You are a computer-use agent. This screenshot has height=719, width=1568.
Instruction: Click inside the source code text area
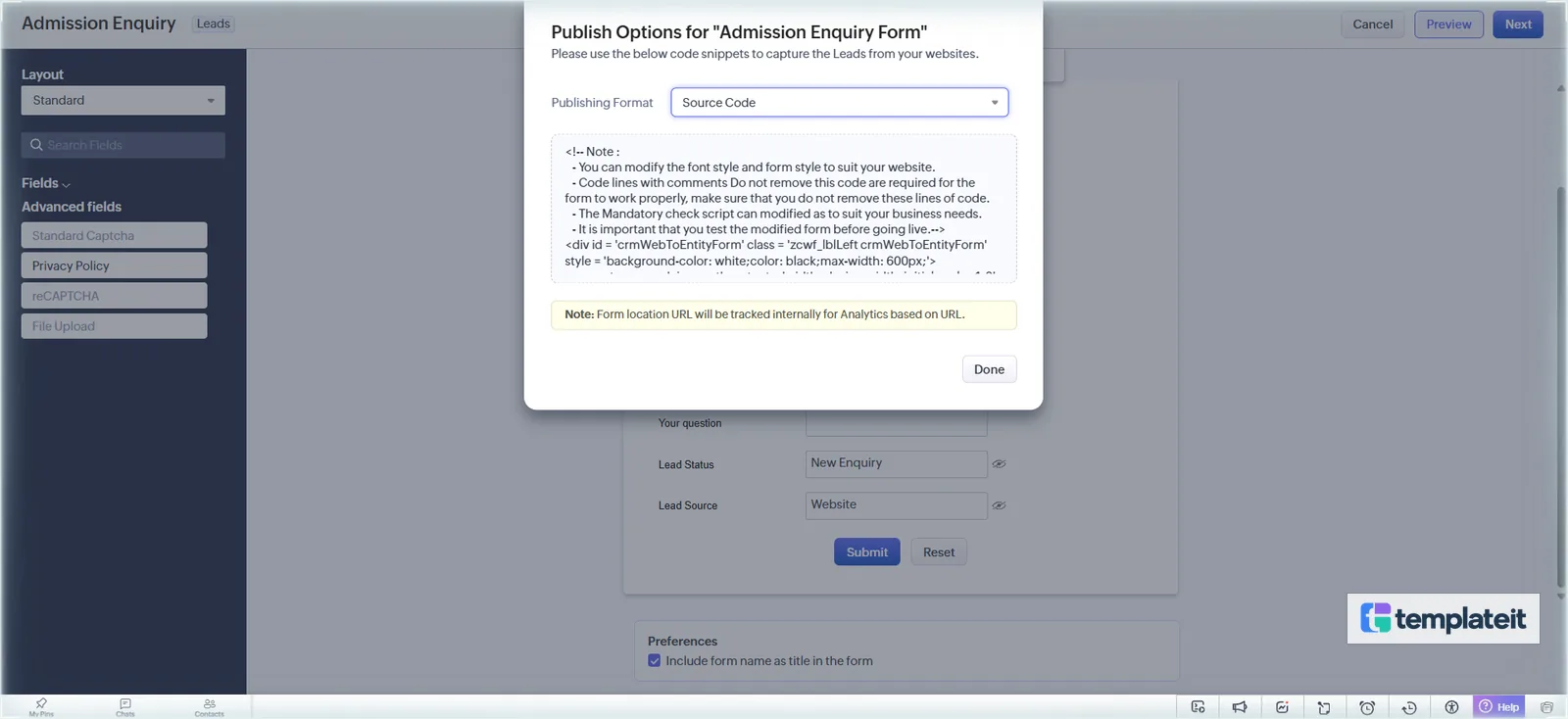click(783, 209)
